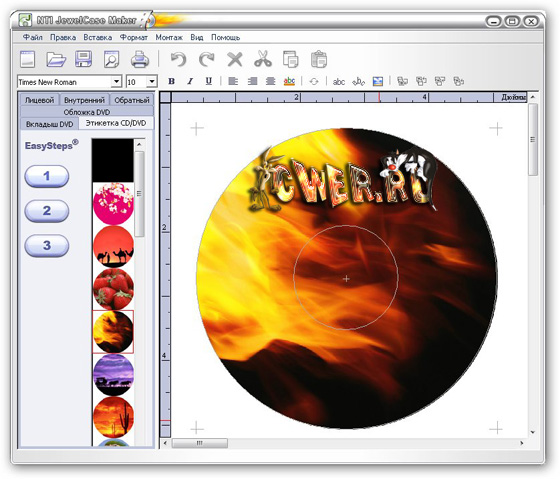This screenshot has height=479, width=560.
Task: Click first object ordering icon
Action: pyautogui.click(x=402, y=81)
